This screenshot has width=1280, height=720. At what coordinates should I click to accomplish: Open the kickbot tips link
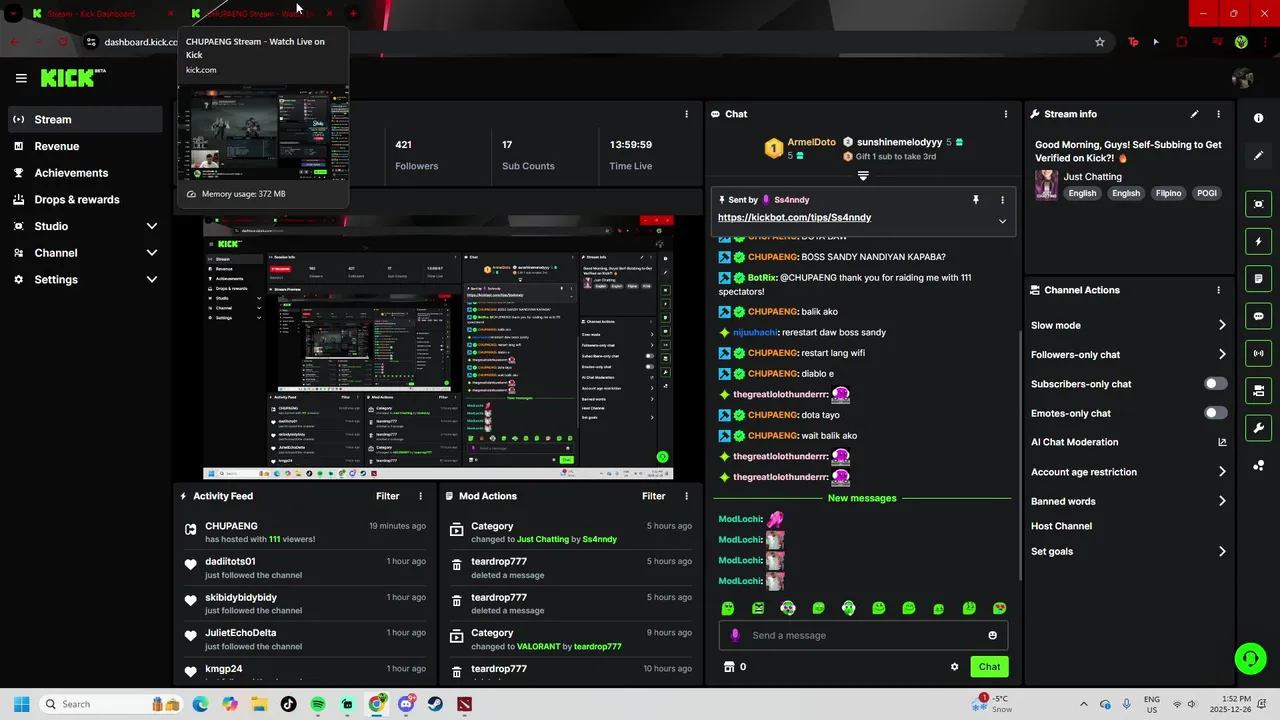coord(794,217)
